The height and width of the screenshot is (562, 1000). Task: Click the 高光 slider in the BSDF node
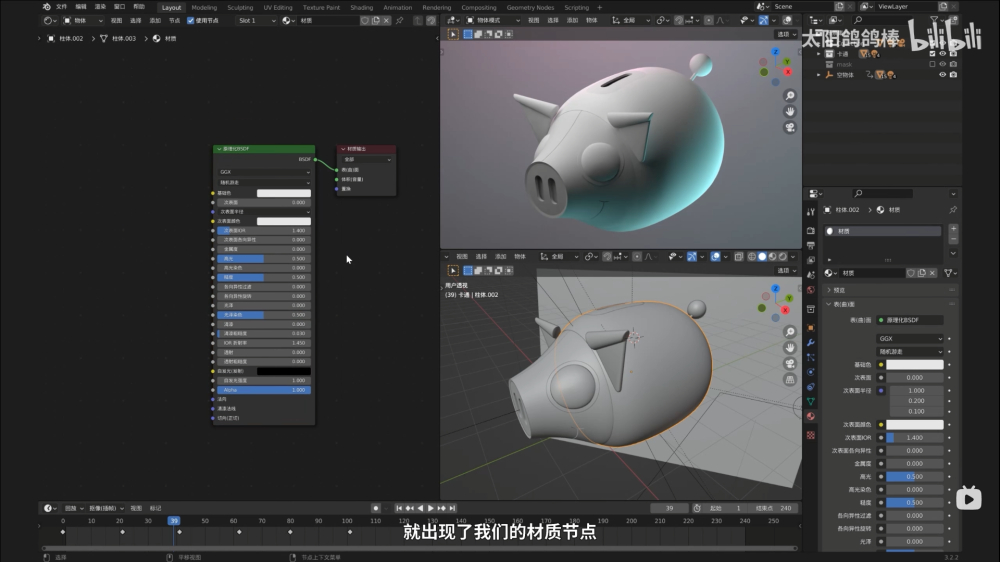264,258
